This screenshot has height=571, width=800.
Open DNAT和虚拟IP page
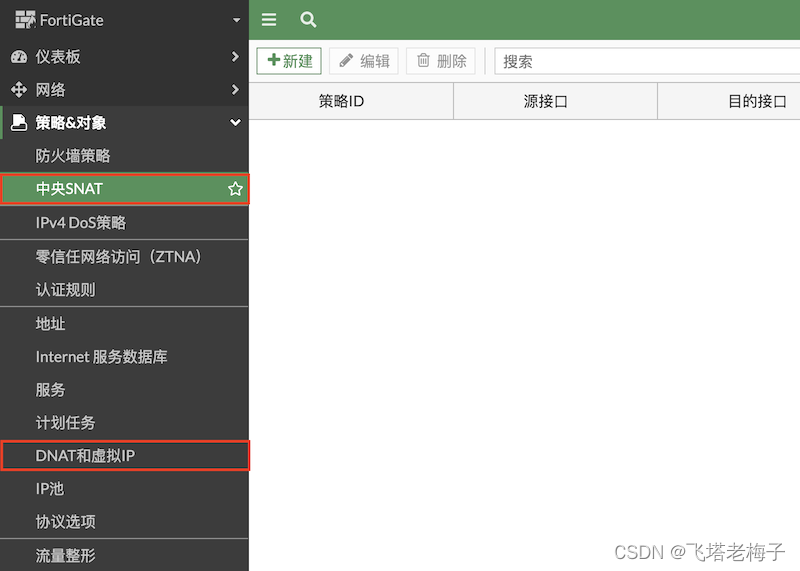click(x=124, y=455)
